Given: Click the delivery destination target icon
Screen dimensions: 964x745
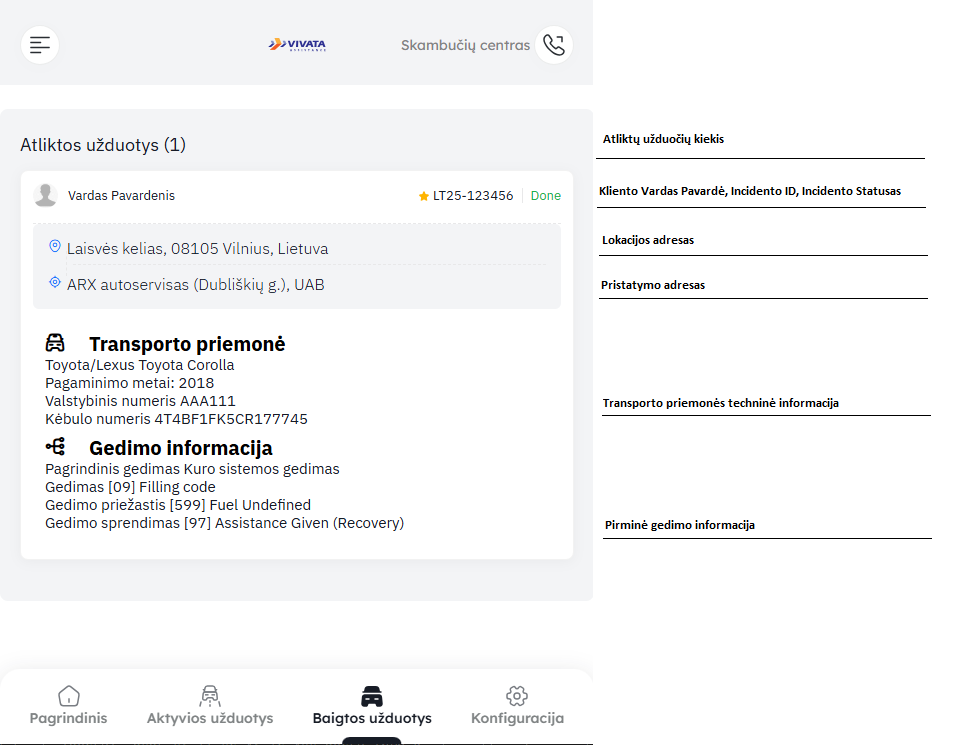Looking at the screenshot, I should click(x=54, y=283).
